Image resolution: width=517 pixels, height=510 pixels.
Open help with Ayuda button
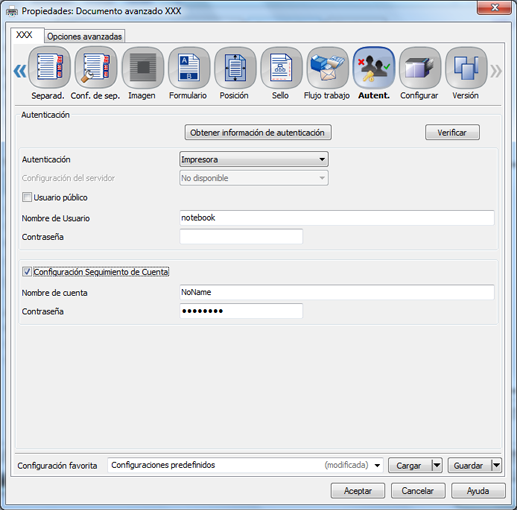click(x=478, y=491)
